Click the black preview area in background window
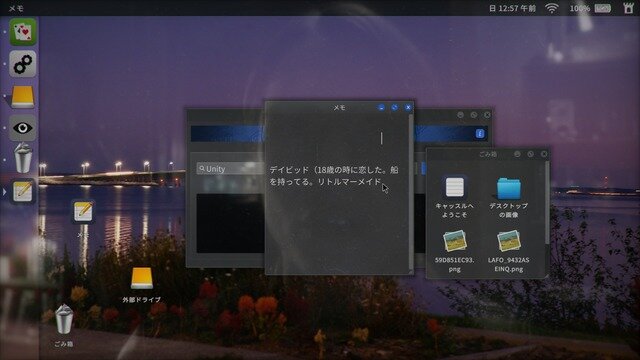 point(231,223)
